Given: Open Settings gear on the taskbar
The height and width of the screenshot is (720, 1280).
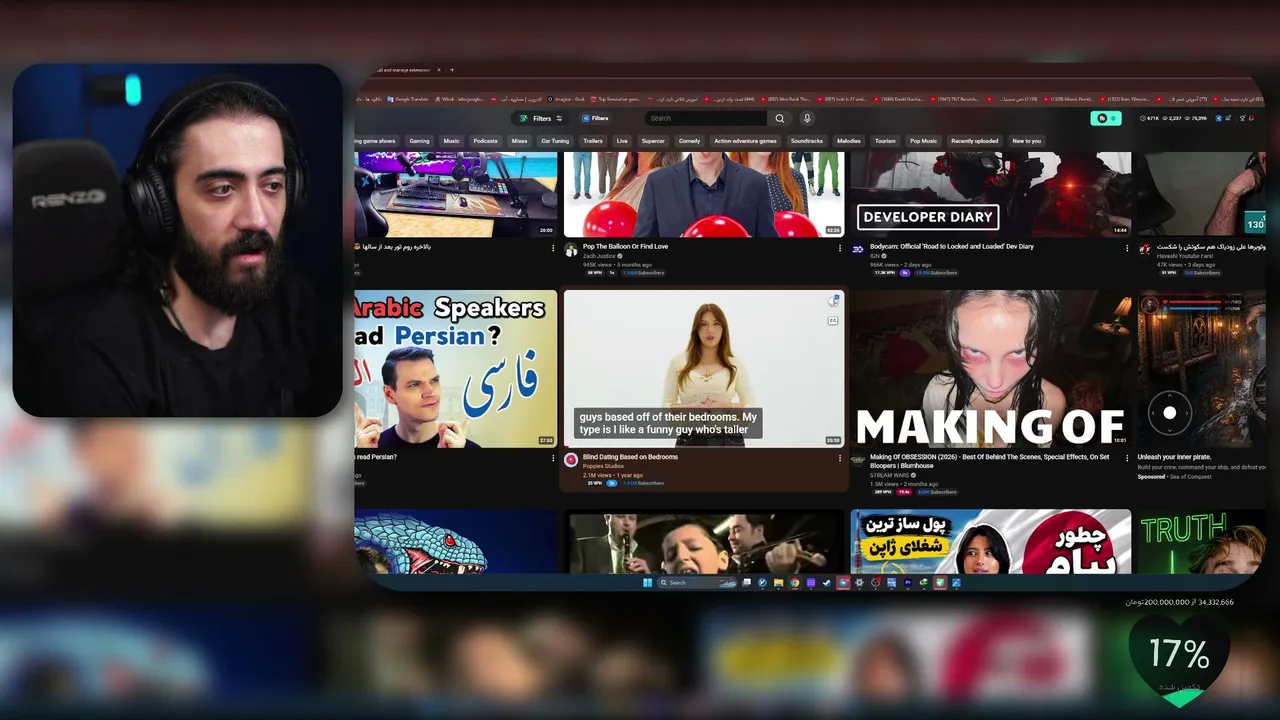Looking at the screenshot, I should 859,583.
